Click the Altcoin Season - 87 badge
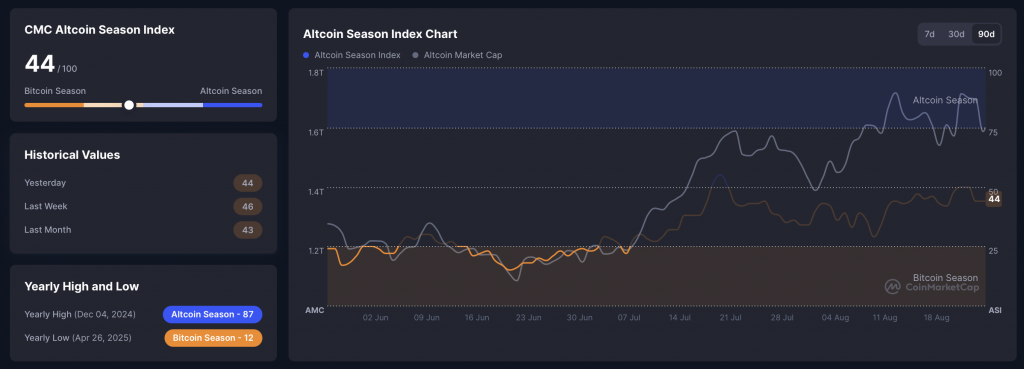Screen dimensions: 1024x369 (212, 315)
